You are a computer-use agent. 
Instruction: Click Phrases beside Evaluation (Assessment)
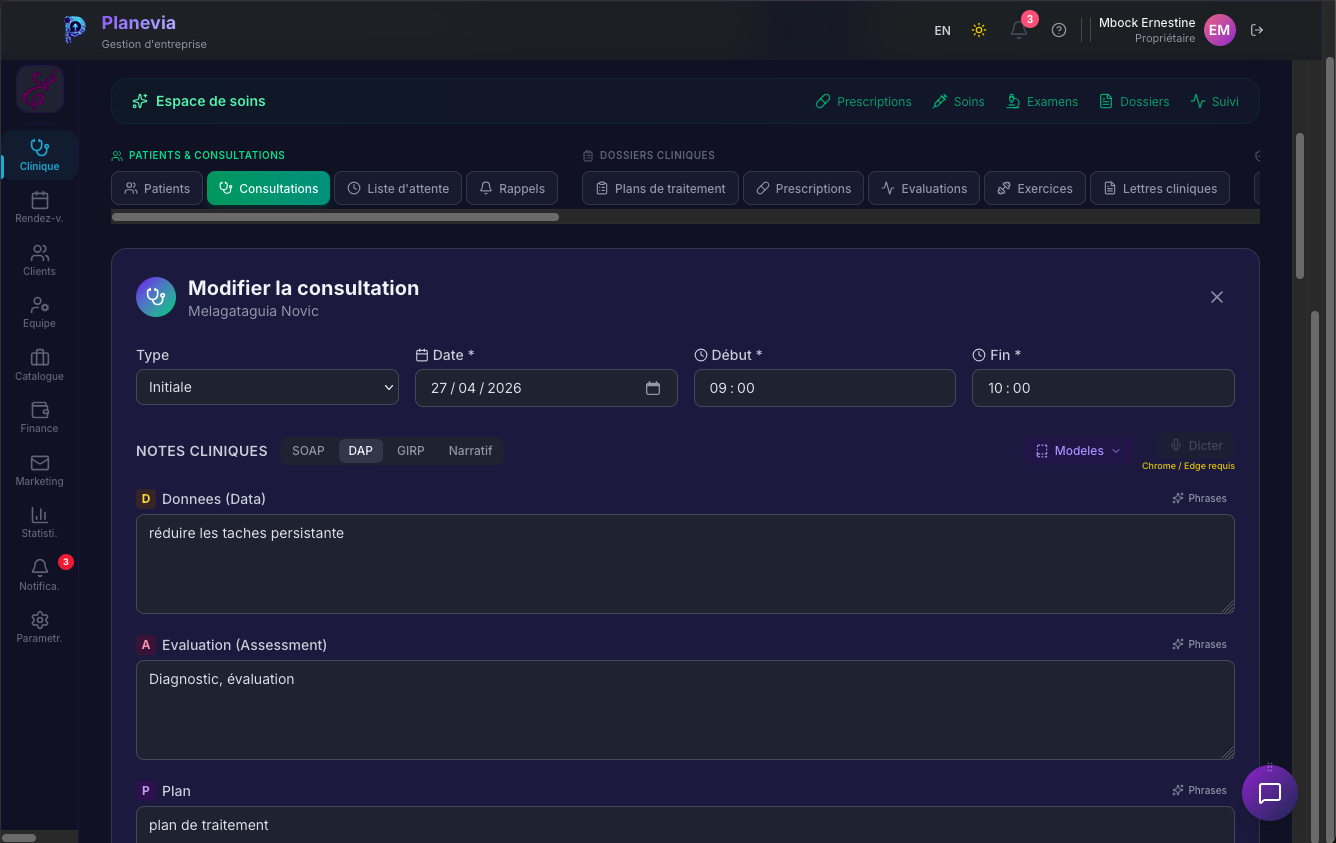click(1200, 644)
